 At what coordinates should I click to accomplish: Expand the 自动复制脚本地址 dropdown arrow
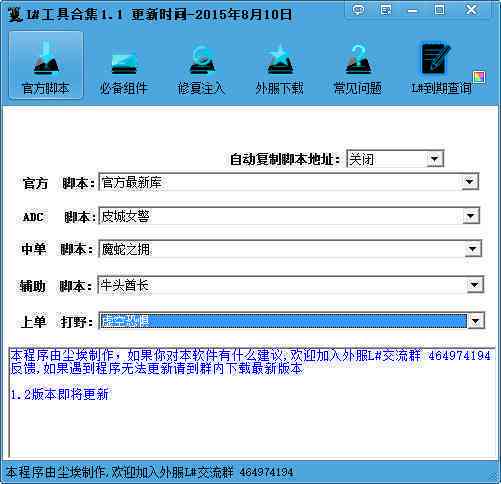(x=434, y=159)
